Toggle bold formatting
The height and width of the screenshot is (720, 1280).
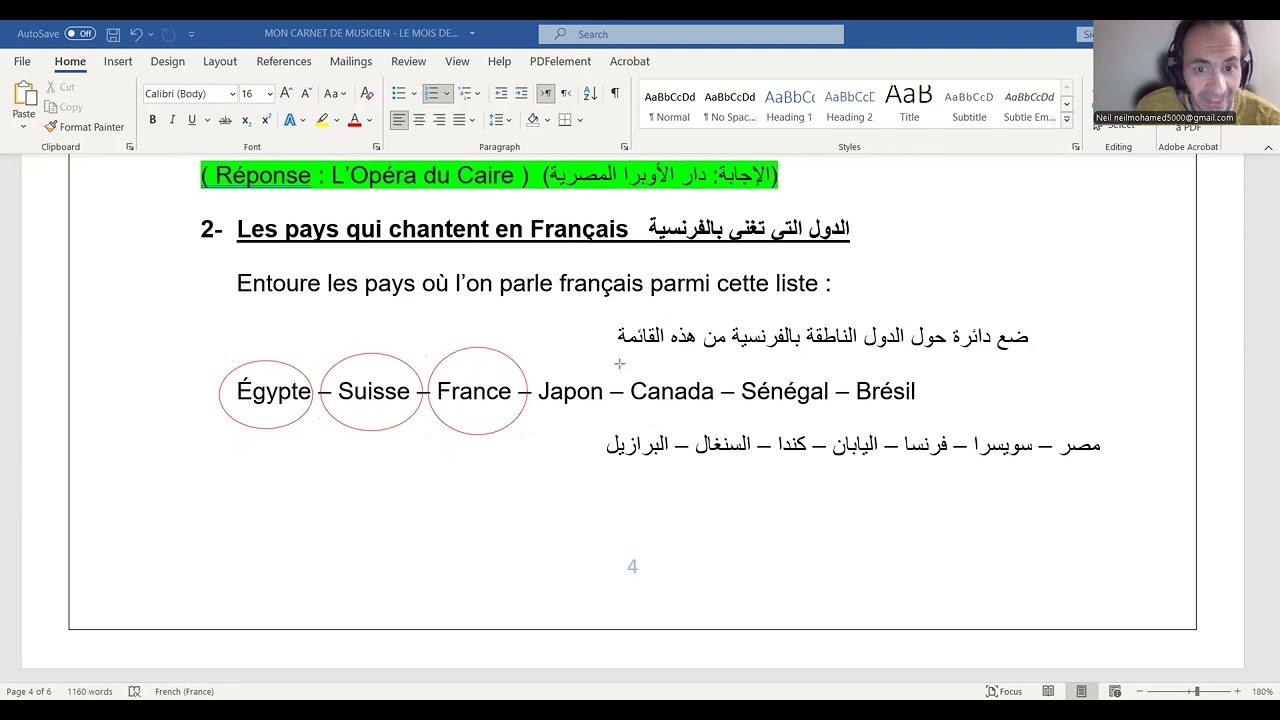[x=152, y=120]
